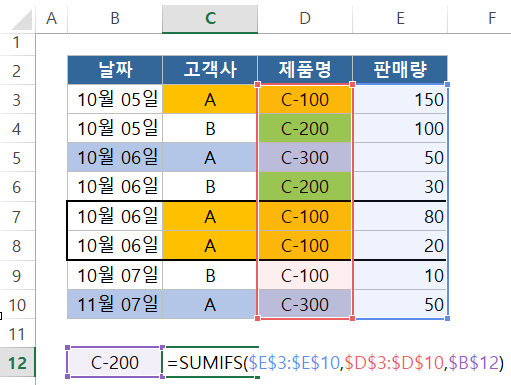Image resolution: width=511 pixels, height=385 pixels.
Task: Select C-100 cell in row 7
Action: 305,216
